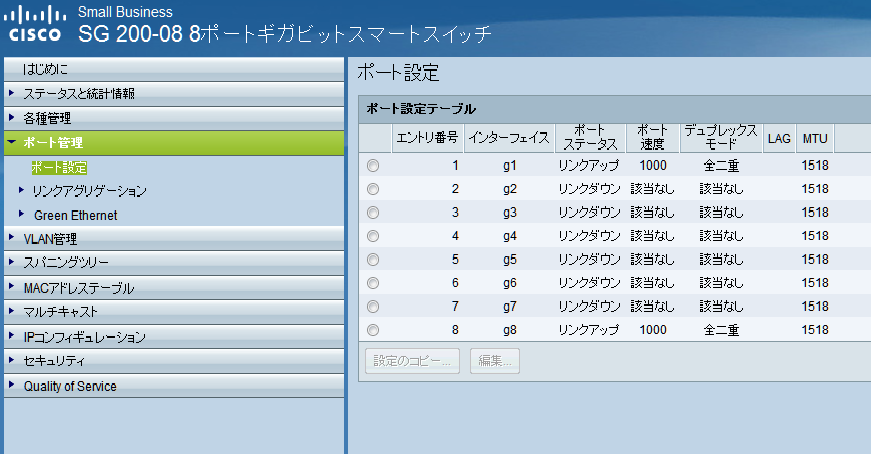Click ポートステータス column header
Screen dimensions: 871x454
pyautogui.click(x=590, y=138)
